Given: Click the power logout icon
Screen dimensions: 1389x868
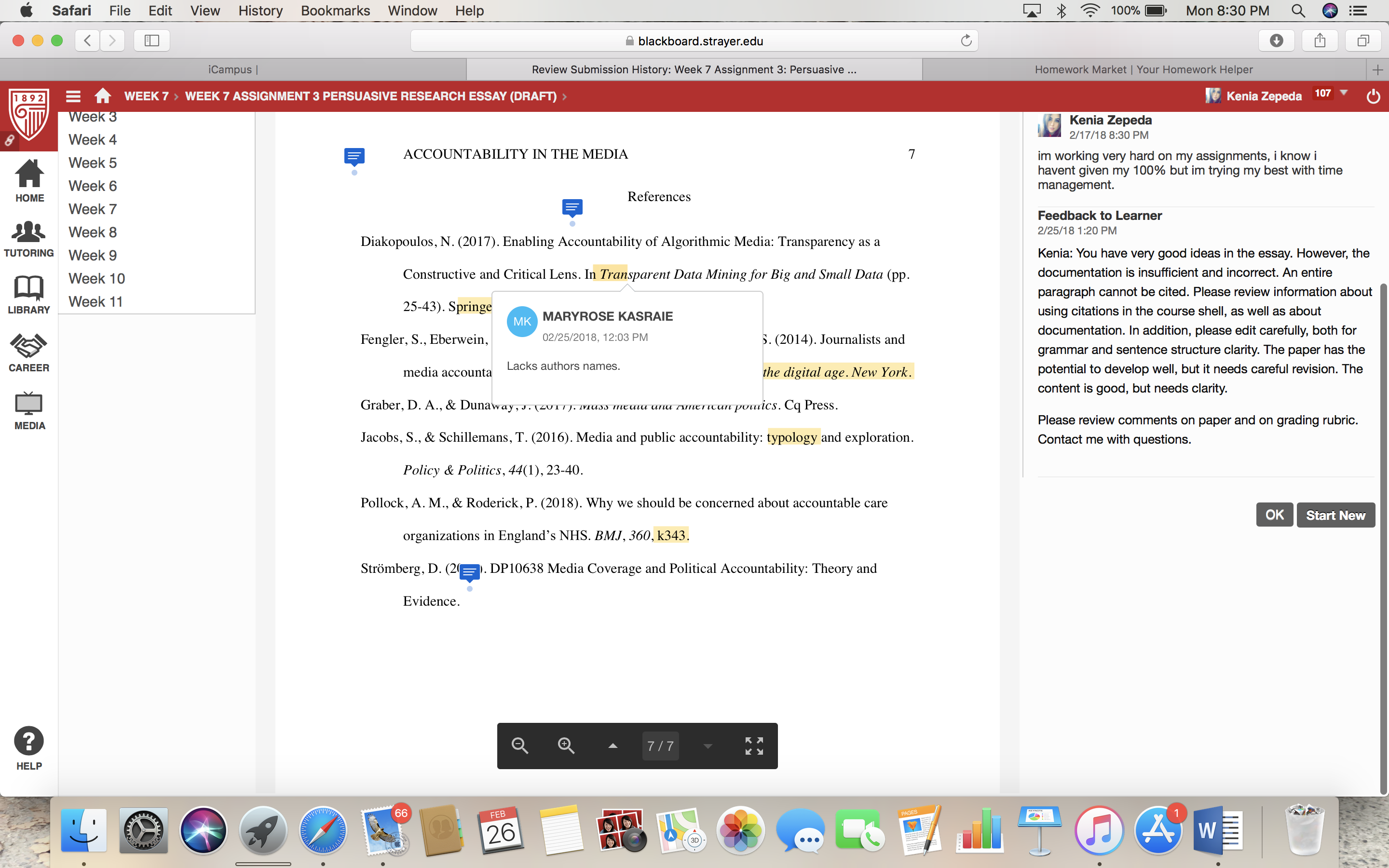Looking at the screenshot, I should point(1373,96).
